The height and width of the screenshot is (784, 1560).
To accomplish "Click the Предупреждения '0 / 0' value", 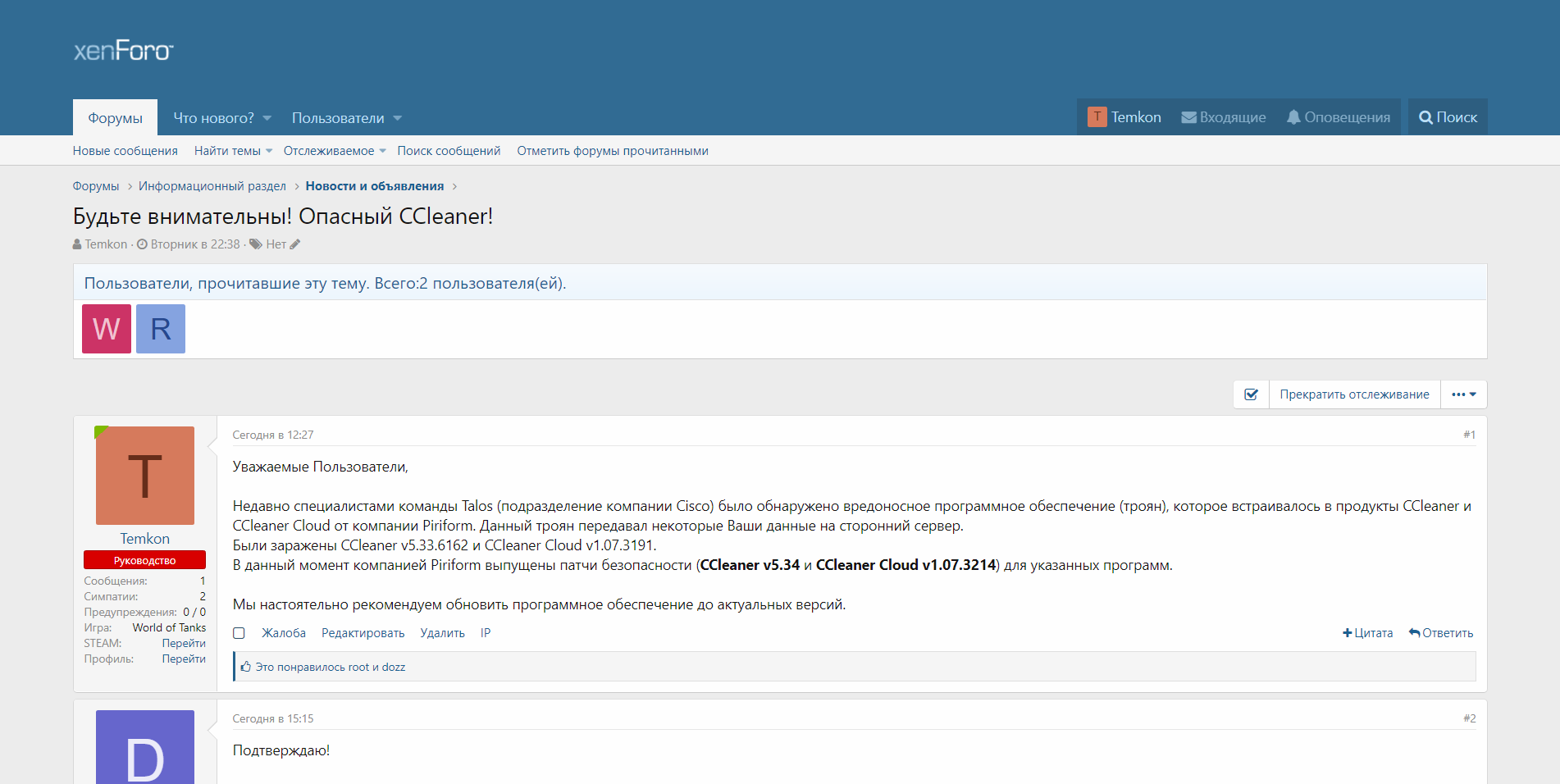I will click(x=194, y=613).
